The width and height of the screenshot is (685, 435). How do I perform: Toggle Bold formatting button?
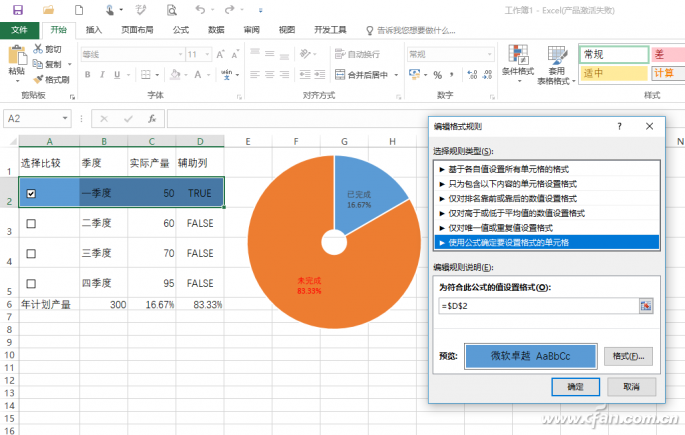pos(88,75)
